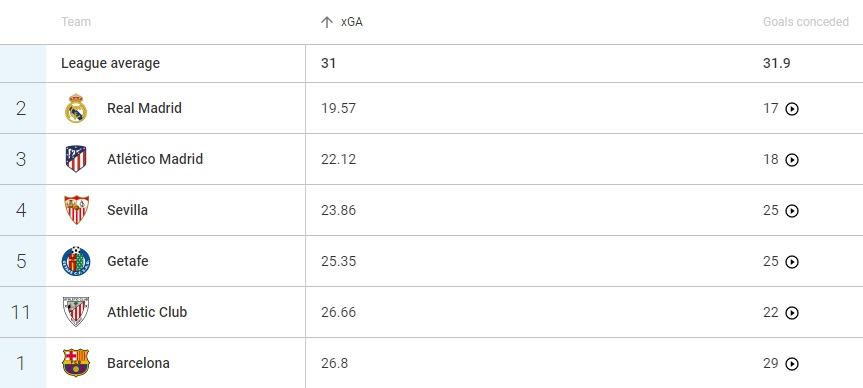Sort by Team column header

76,22
